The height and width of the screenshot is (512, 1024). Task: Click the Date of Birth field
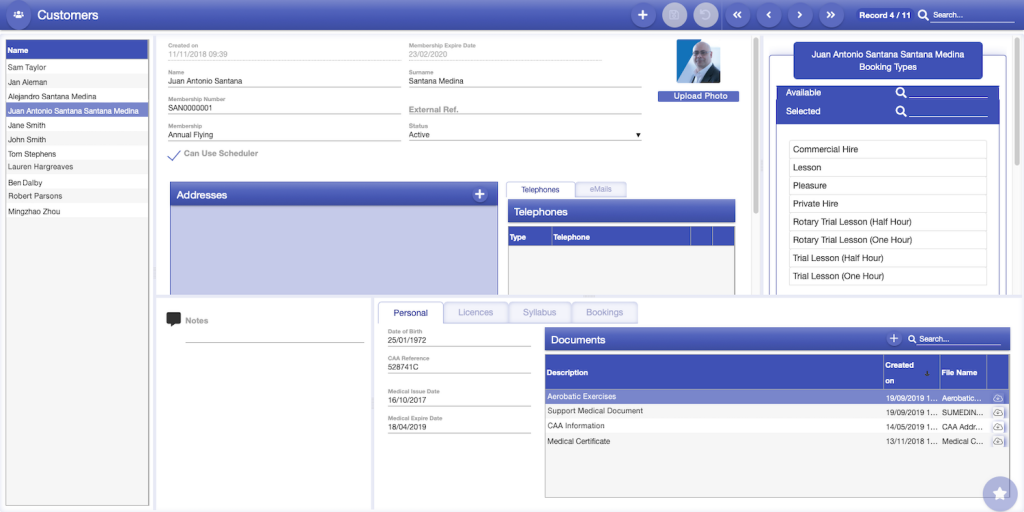click(x=459, y=340)
